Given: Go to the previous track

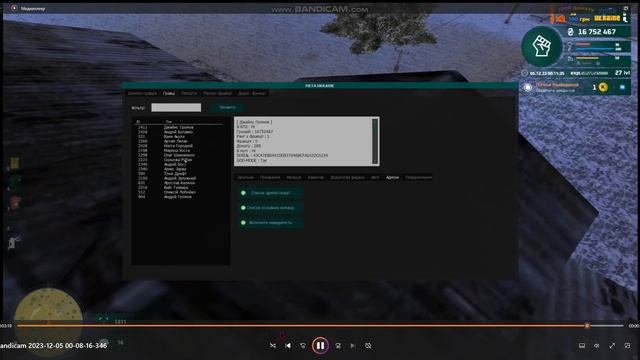Looking at the screenshot, I should point(288,346).
